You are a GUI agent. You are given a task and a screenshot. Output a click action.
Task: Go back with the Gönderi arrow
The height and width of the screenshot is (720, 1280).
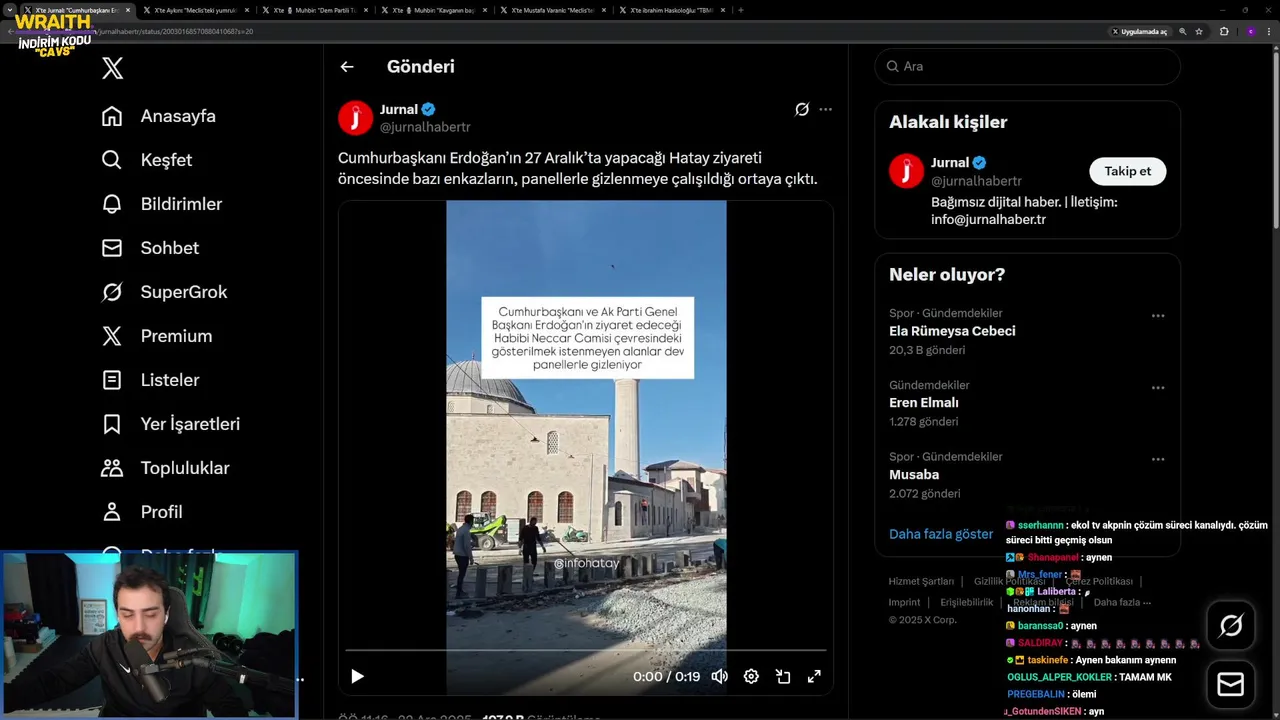tap(347, 67)
